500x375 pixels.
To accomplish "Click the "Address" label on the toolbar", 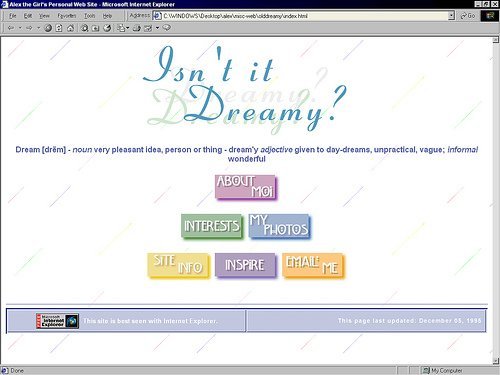I will (140, 15).
